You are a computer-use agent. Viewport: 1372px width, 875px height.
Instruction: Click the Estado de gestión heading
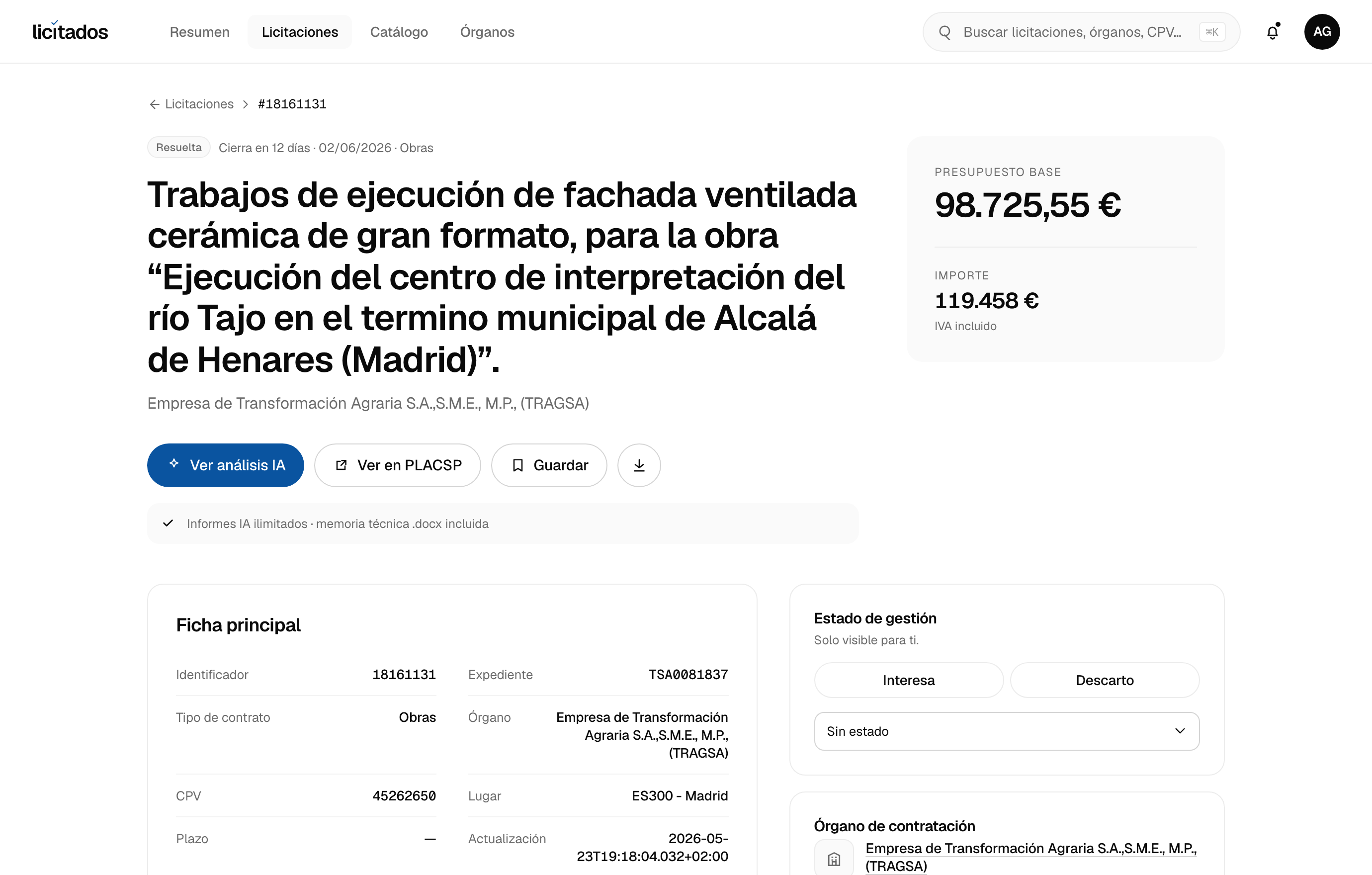(x=875, y=618)
